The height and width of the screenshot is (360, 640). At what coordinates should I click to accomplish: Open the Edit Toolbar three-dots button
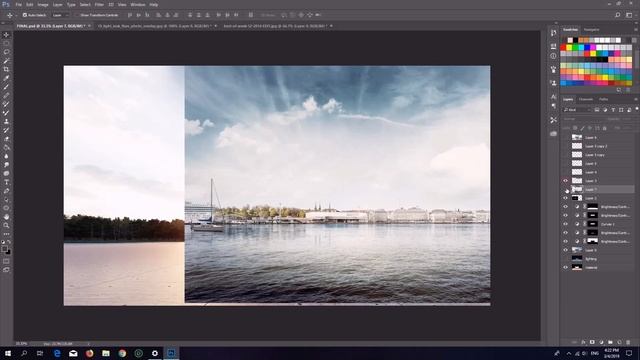6,234
